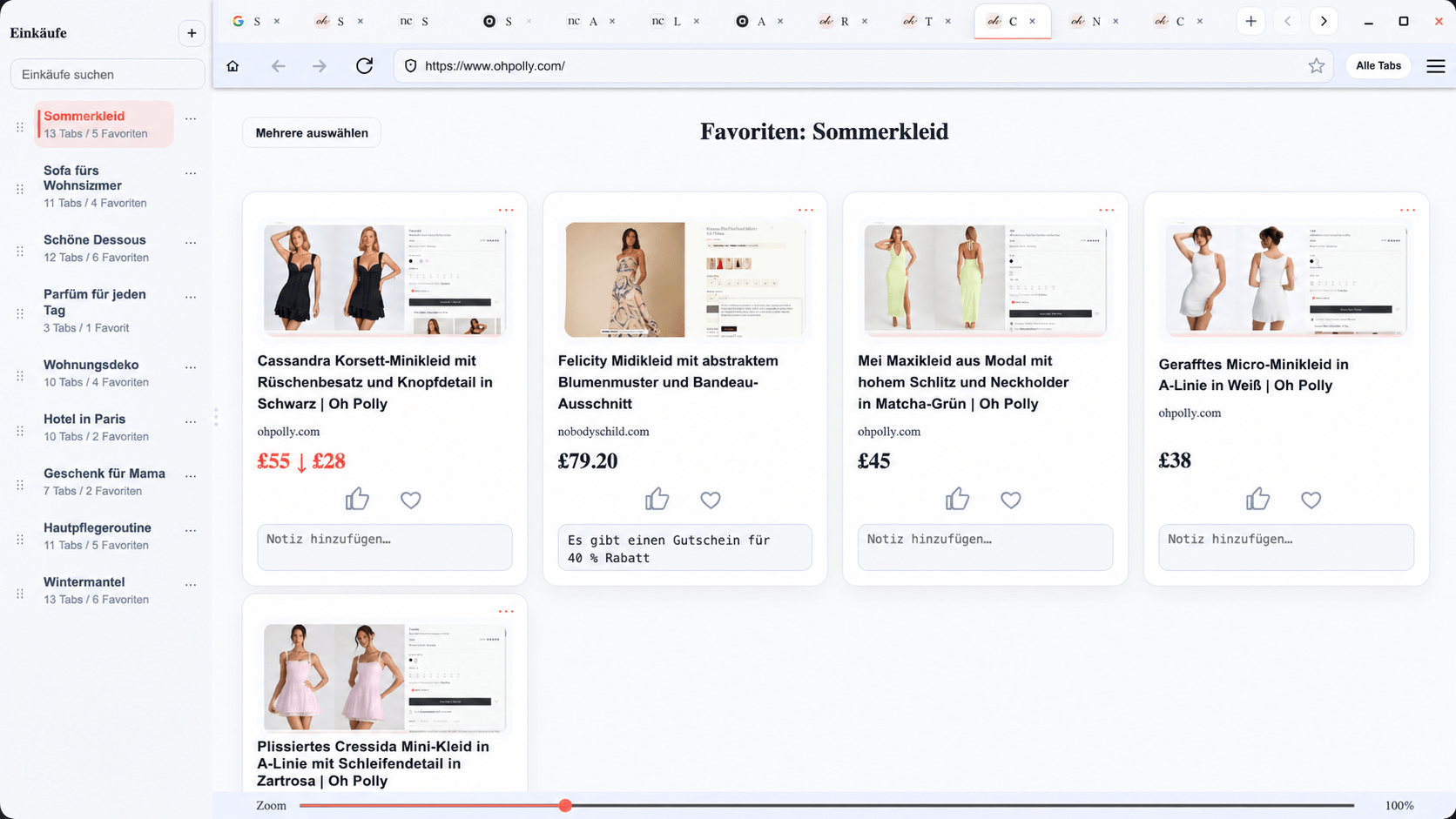Switch to the tab labeled T
1456x819 pixels.
click(x=918, y=21)
